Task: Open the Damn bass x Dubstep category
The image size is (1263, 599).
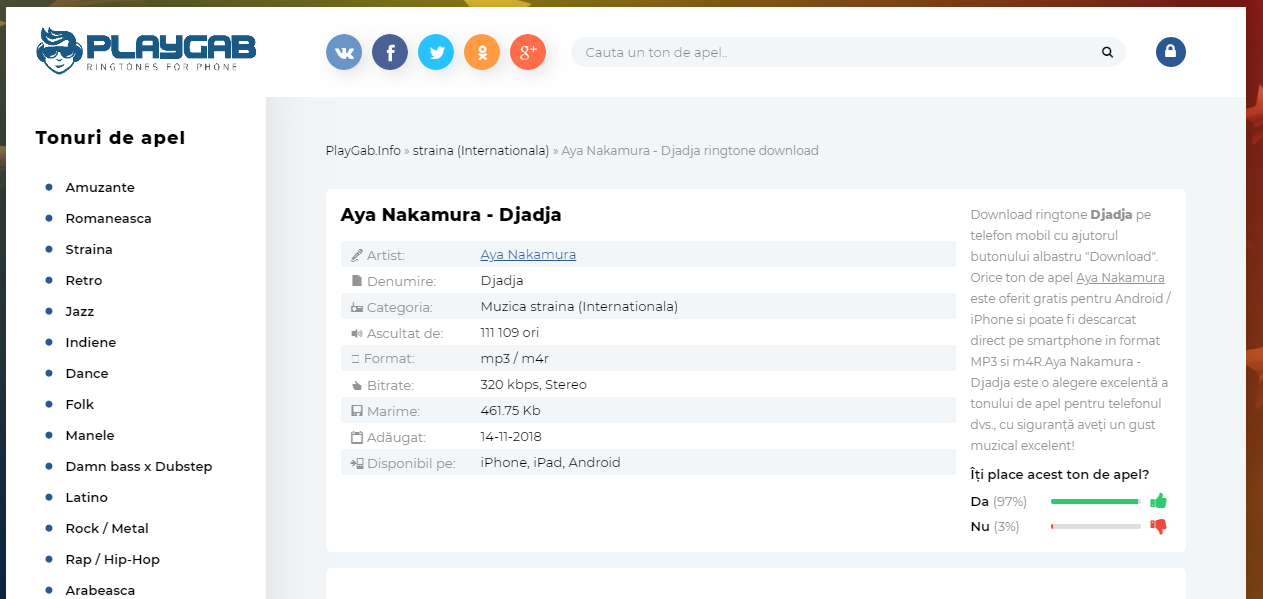Action: point(139,466)
